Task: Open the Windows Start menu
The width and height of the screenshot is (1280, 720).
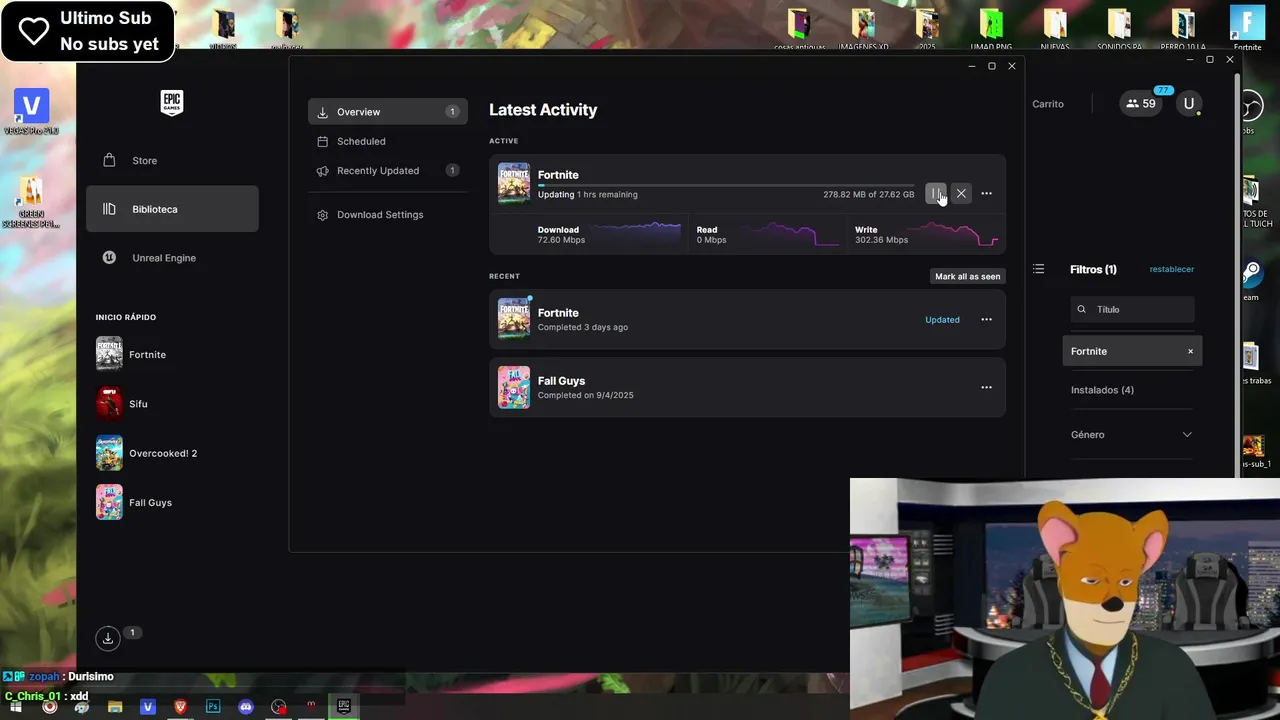Action: click(16, 707)
